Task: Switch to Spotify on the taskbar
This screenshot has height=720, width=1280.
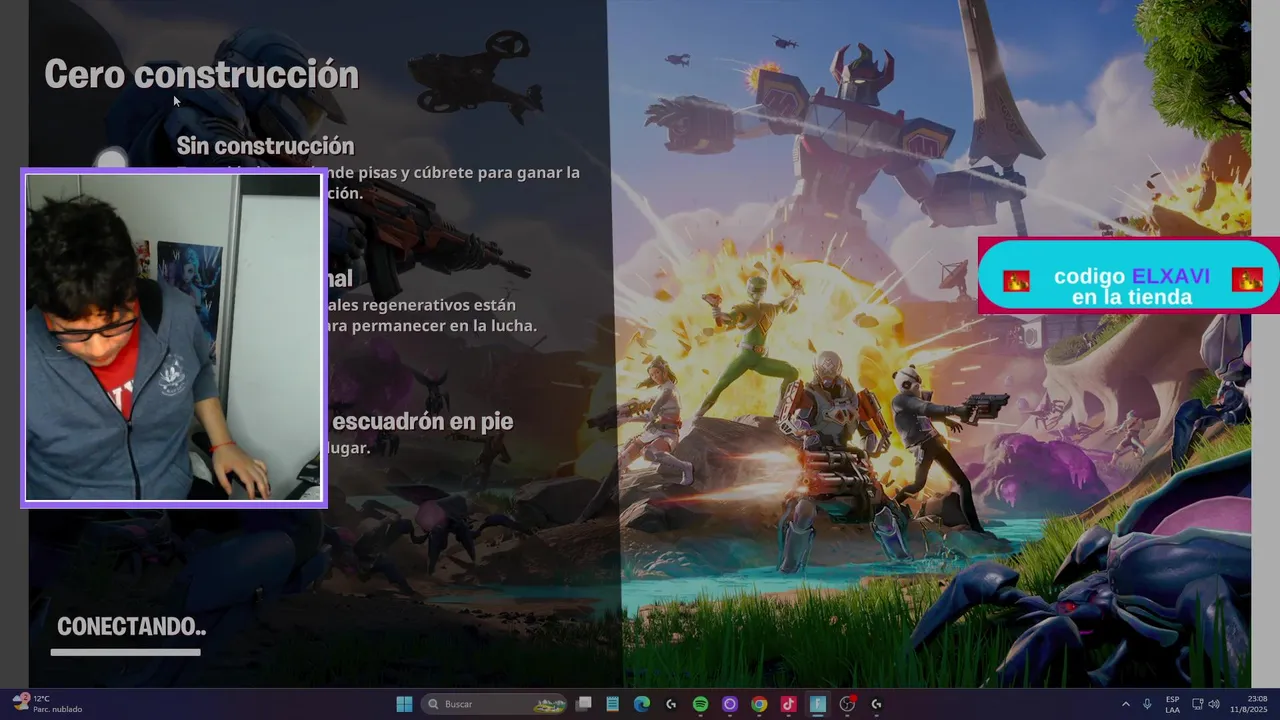Action: (701, 704)
